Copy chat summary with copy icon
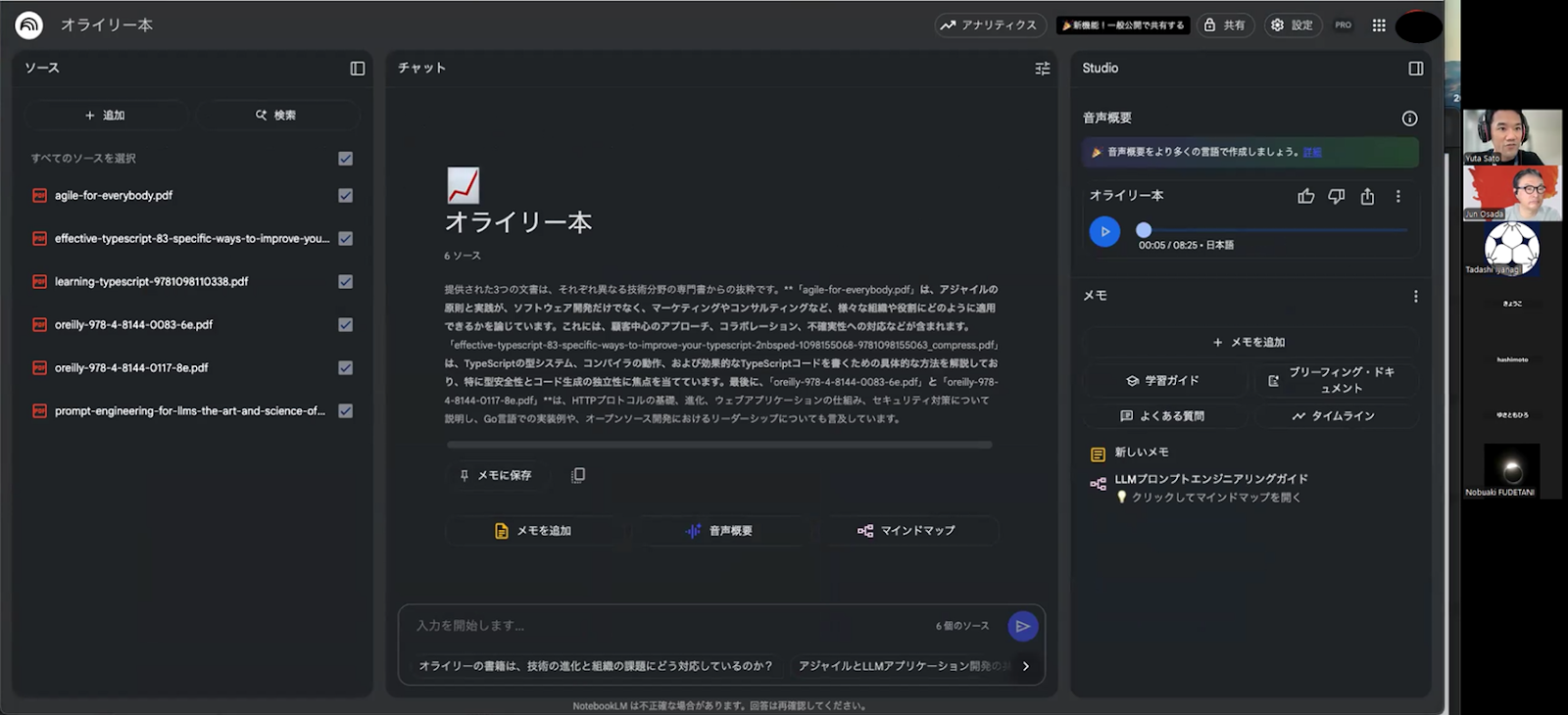 [578, 475]
